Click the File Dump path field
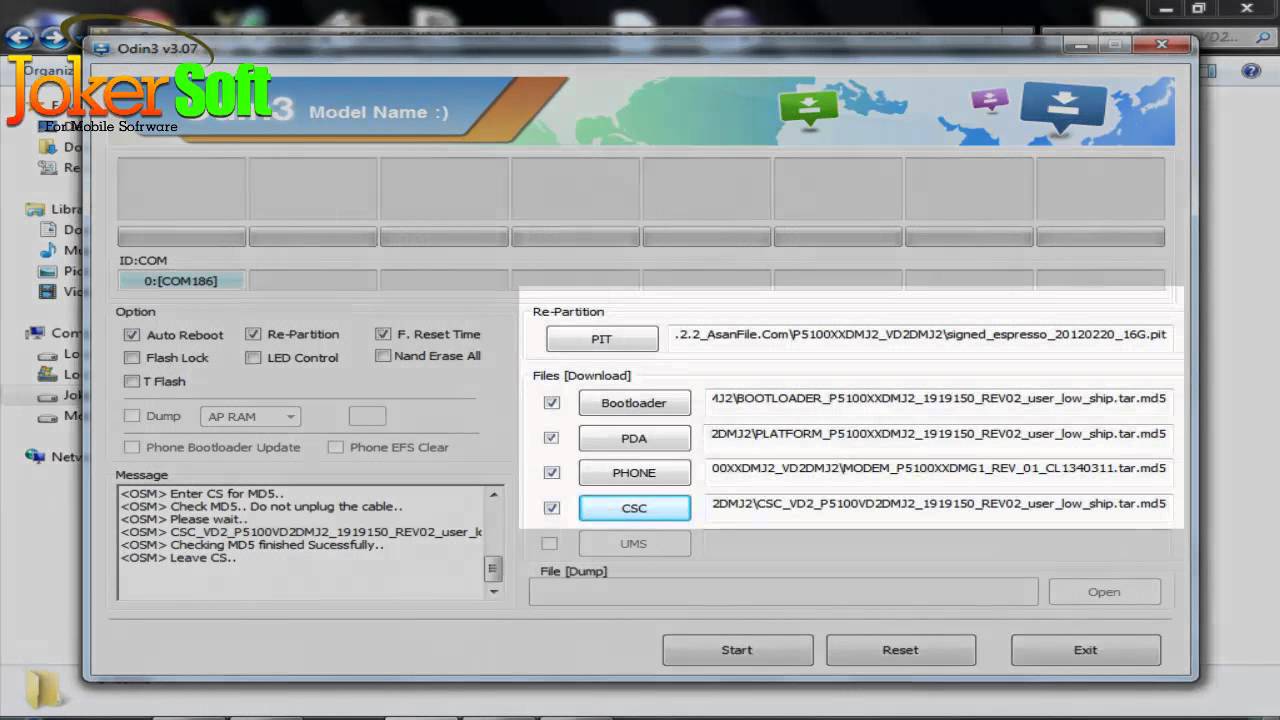This screenshot has height=720, width=1280. [x=783, y=592]
